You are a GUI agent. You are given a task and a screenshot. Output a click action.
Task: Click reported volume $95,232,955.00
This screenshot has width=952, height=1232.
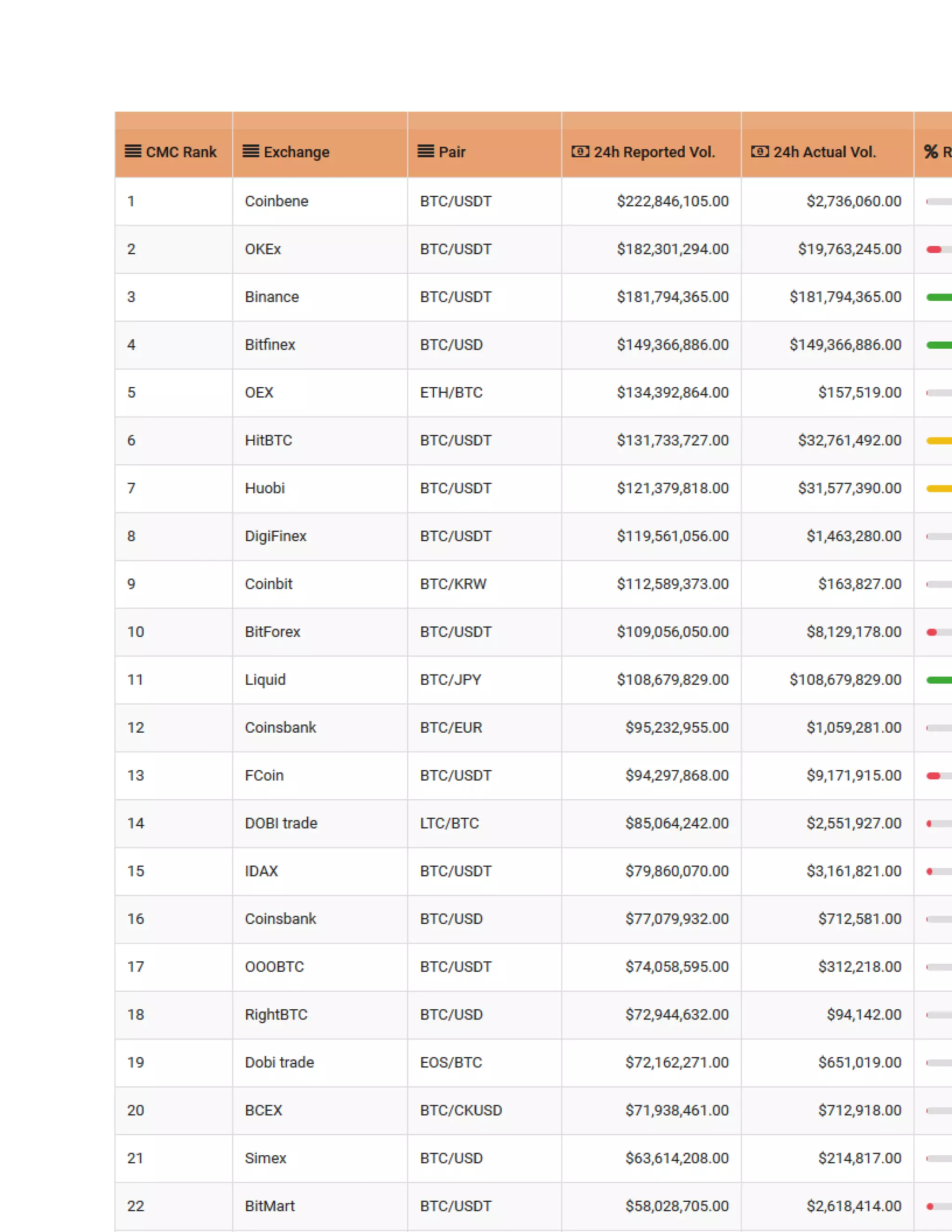[677, 728]
